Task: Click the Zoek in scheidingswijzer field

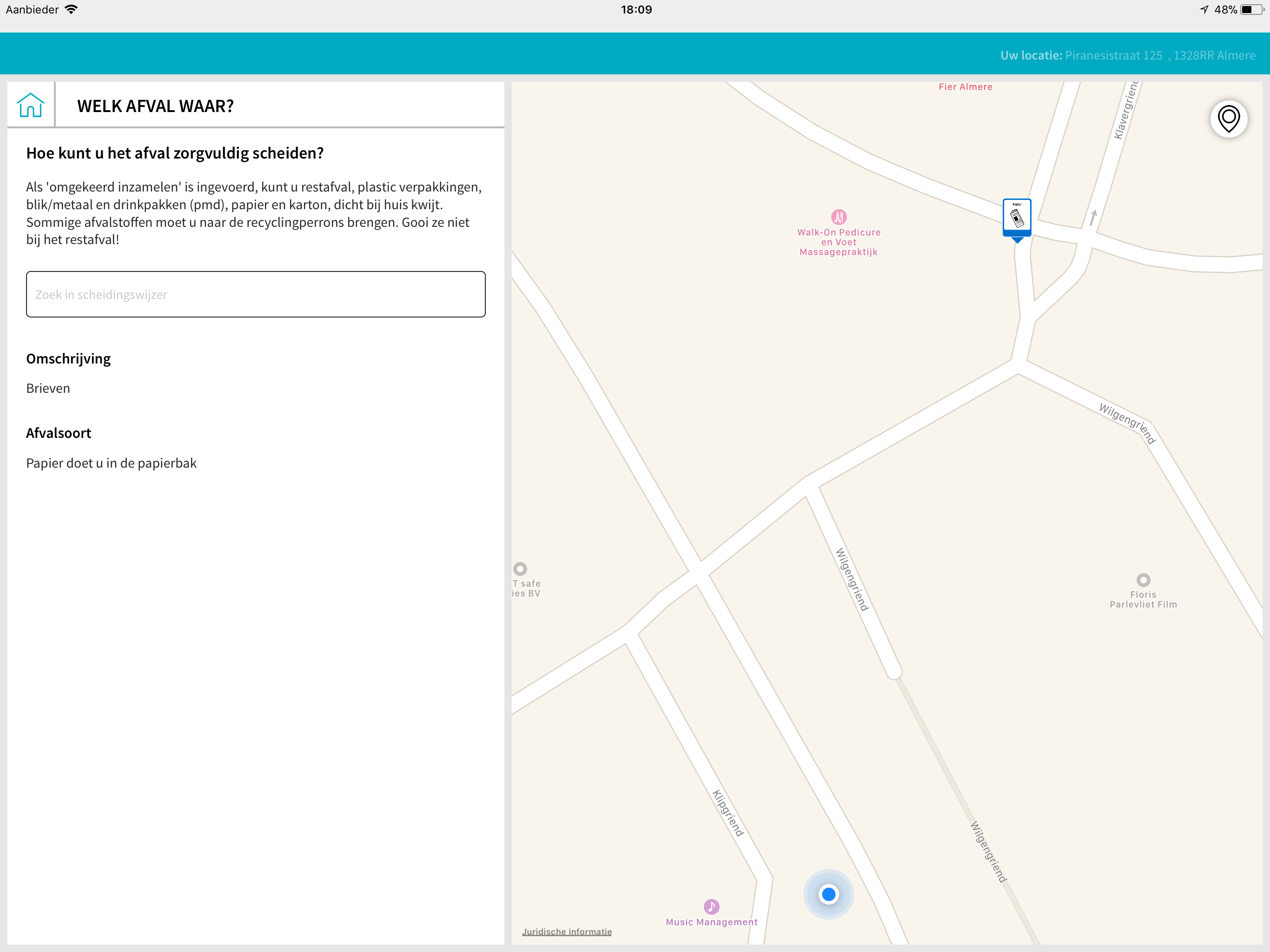Action: [x=256, y=294]
